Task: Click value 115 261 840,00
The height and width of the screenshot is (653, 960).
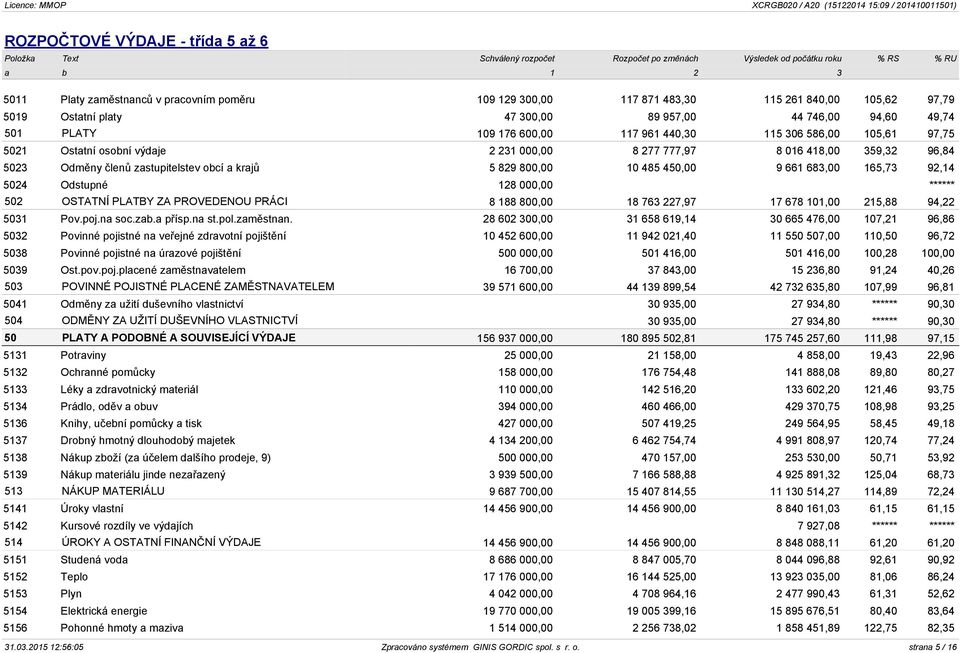Action: click(802, 100)
